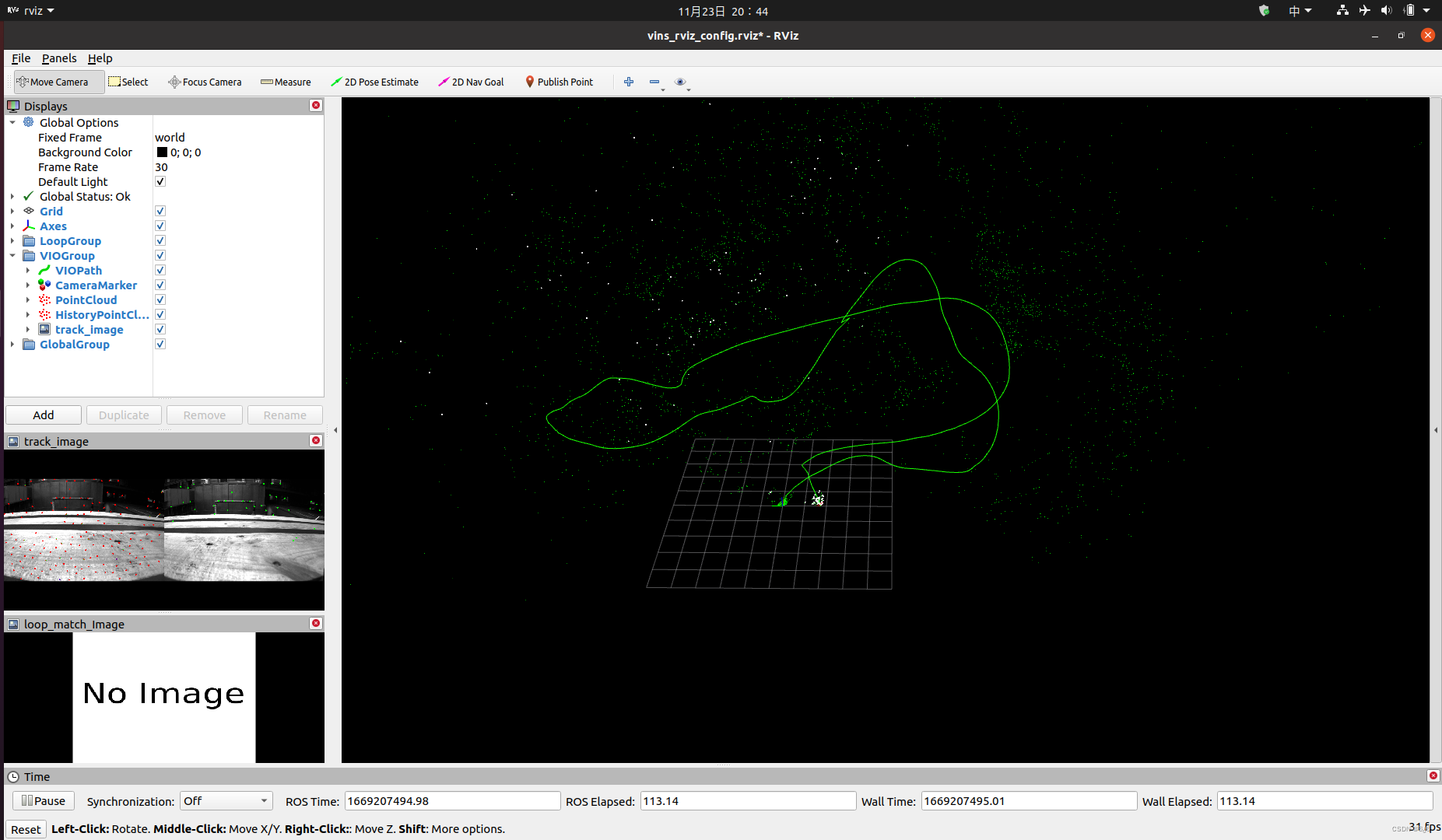The image size is (1442, 840).
Task: Uncheck the CameraMarker display
Action: (160, 285)
